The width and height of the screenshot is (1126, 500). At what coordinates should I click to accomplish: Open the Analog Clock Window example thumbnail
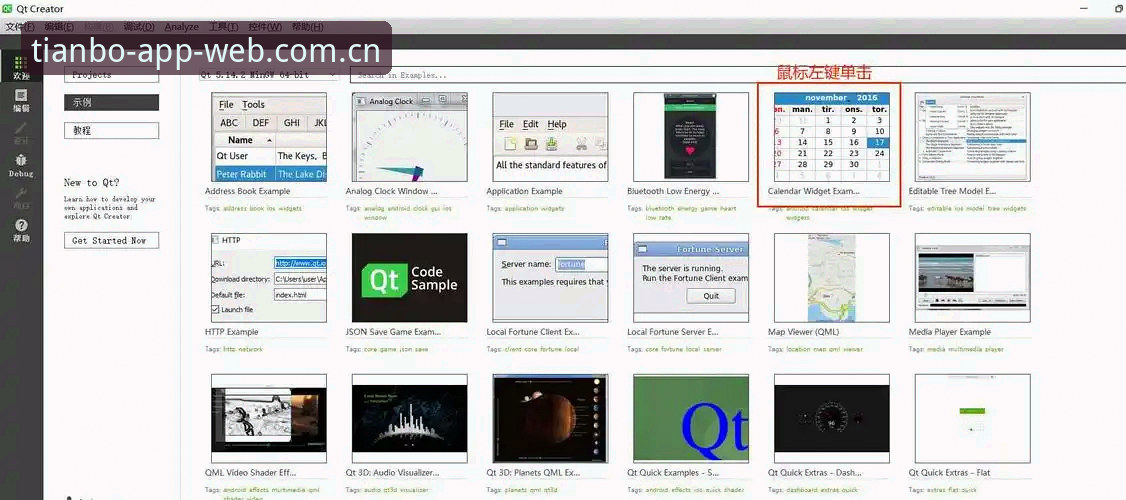409,136
